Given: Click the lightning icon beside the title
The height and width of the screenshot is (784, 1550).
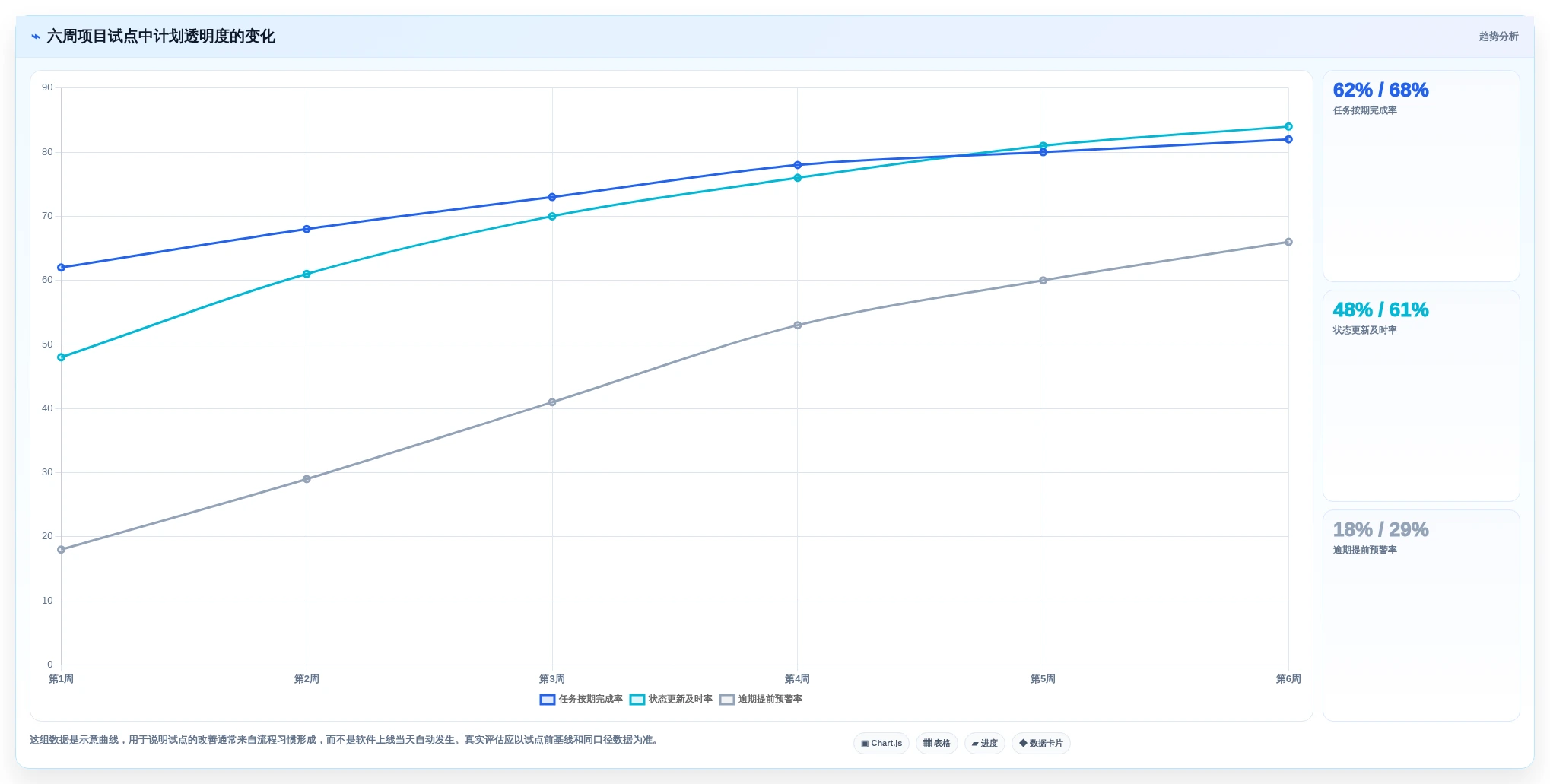Looking at the screenshot, I should click(x=36, y=37).
